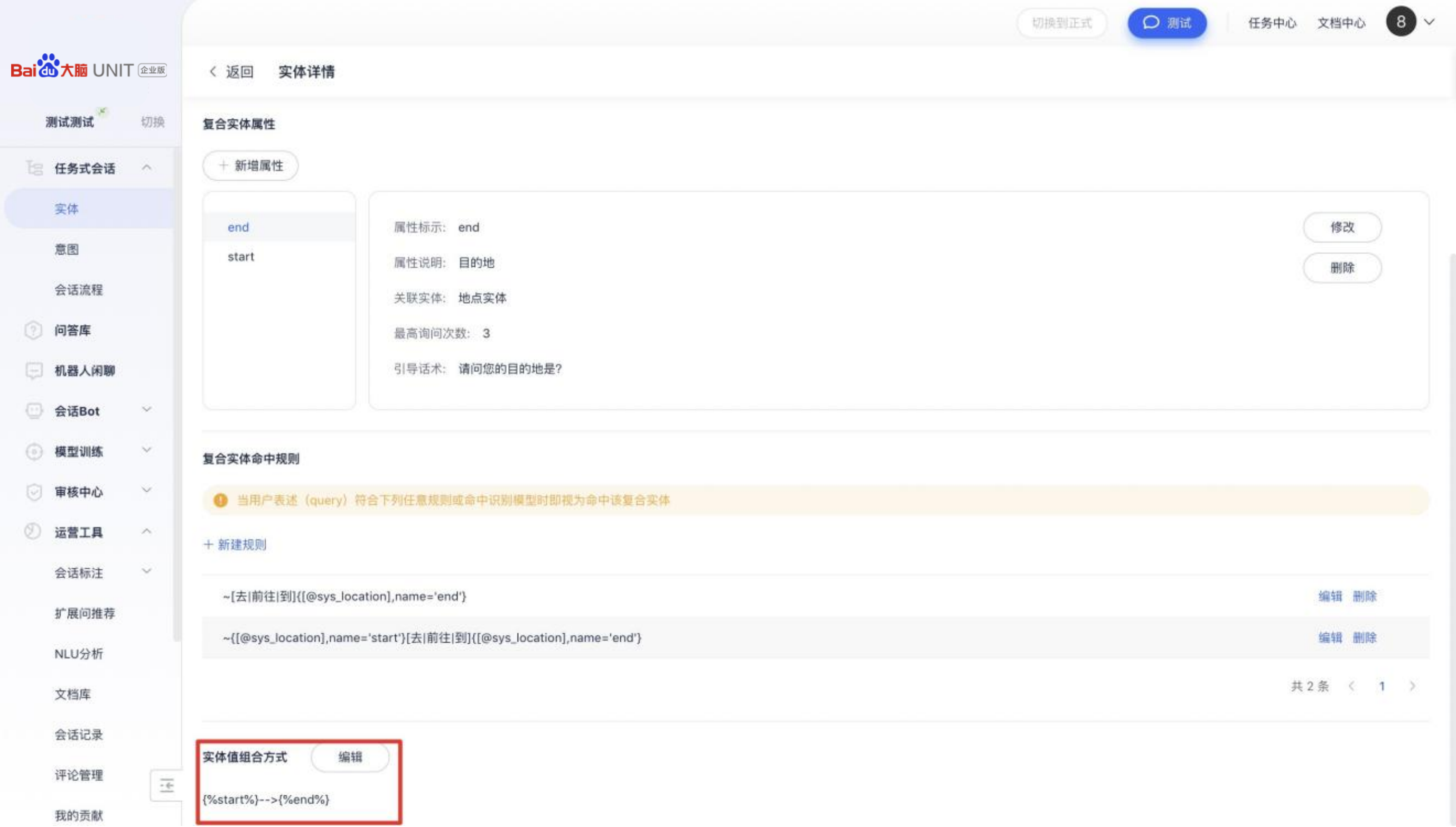Screen dimensions: 1456x827
Task: Click the 问答库 question mark icon
Action: [33, 330]
